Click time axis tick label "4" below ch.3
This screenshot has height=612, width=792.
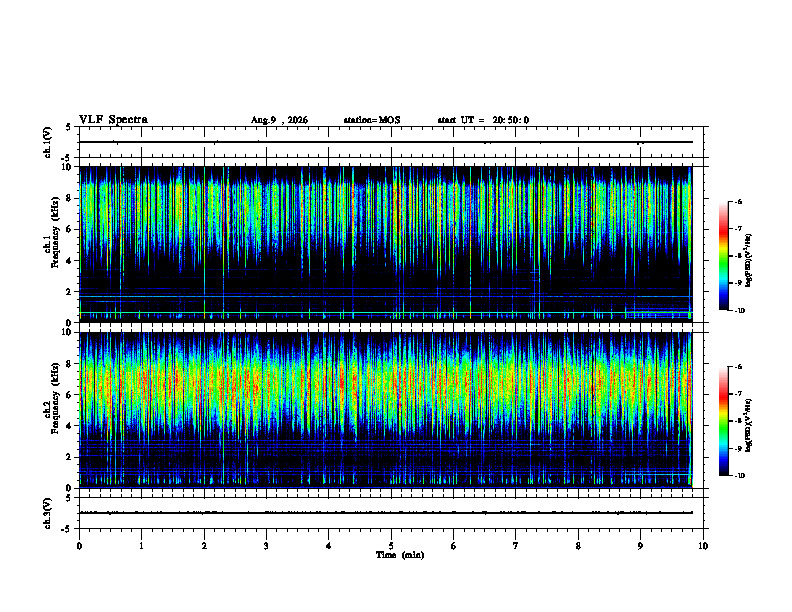329,546
